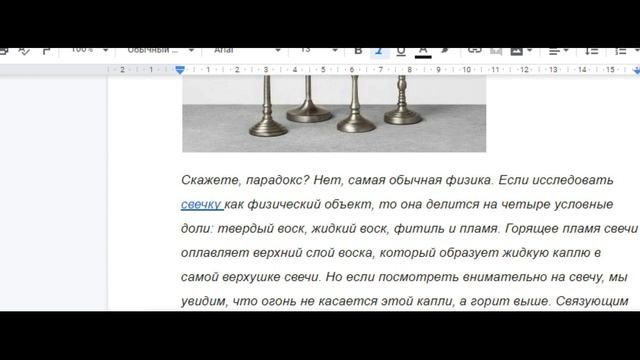Open the paragraph style dropdown
This screenshot has height=360, width=640.
click(x=160, y=50)
